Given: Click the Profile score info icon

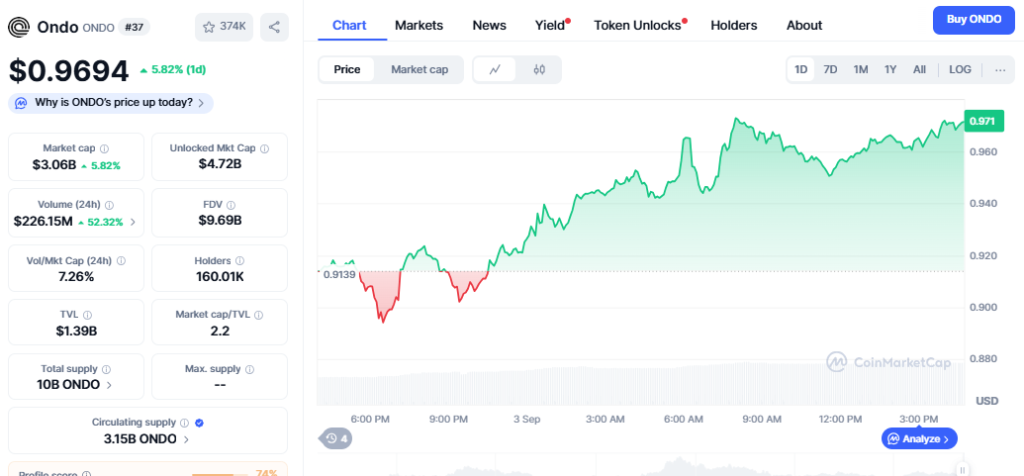Looking at the screenshot, I should click(87, 474).
